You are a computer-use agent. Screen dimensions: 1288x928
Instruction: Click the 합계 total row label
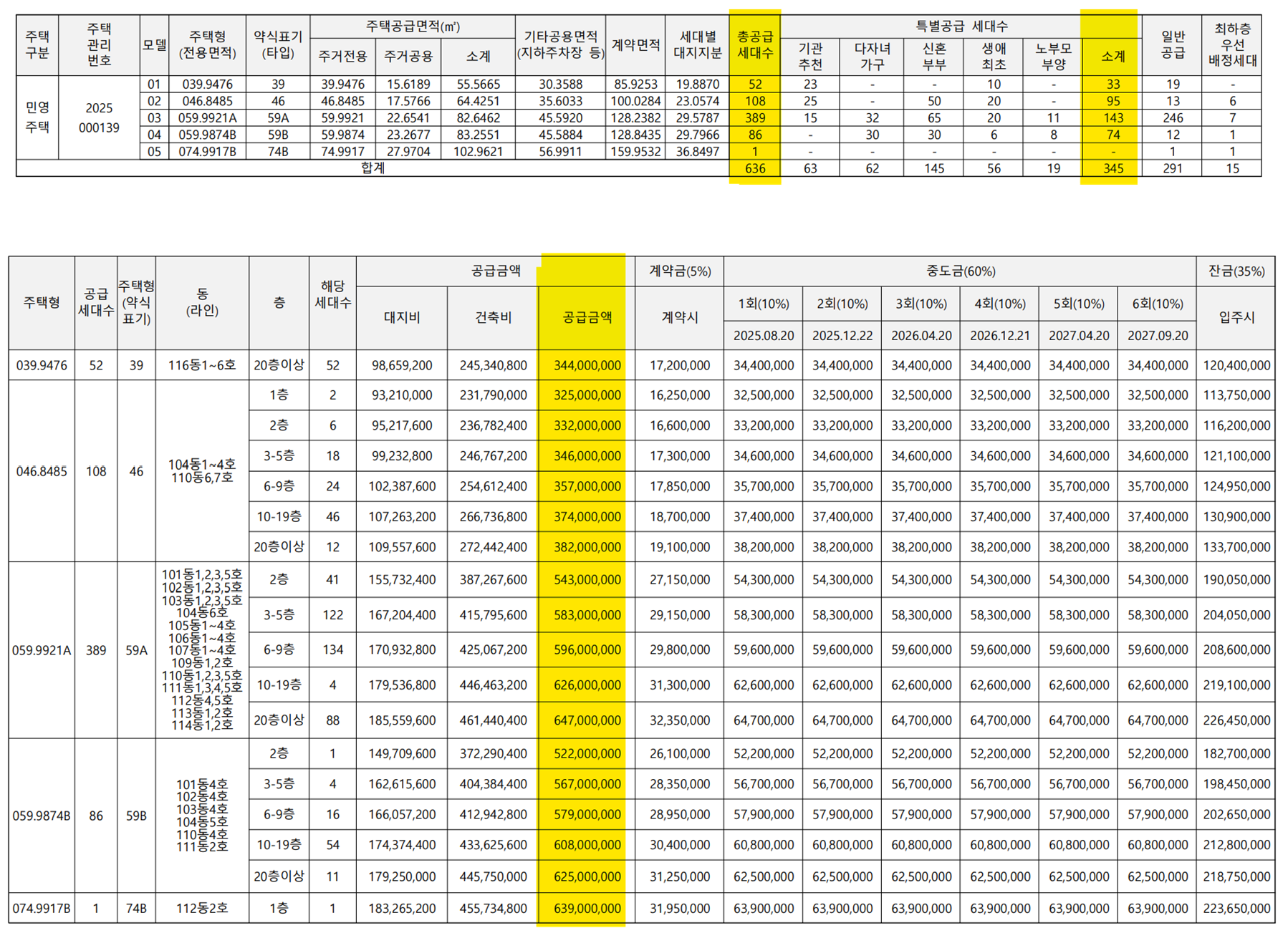(373, 168)
